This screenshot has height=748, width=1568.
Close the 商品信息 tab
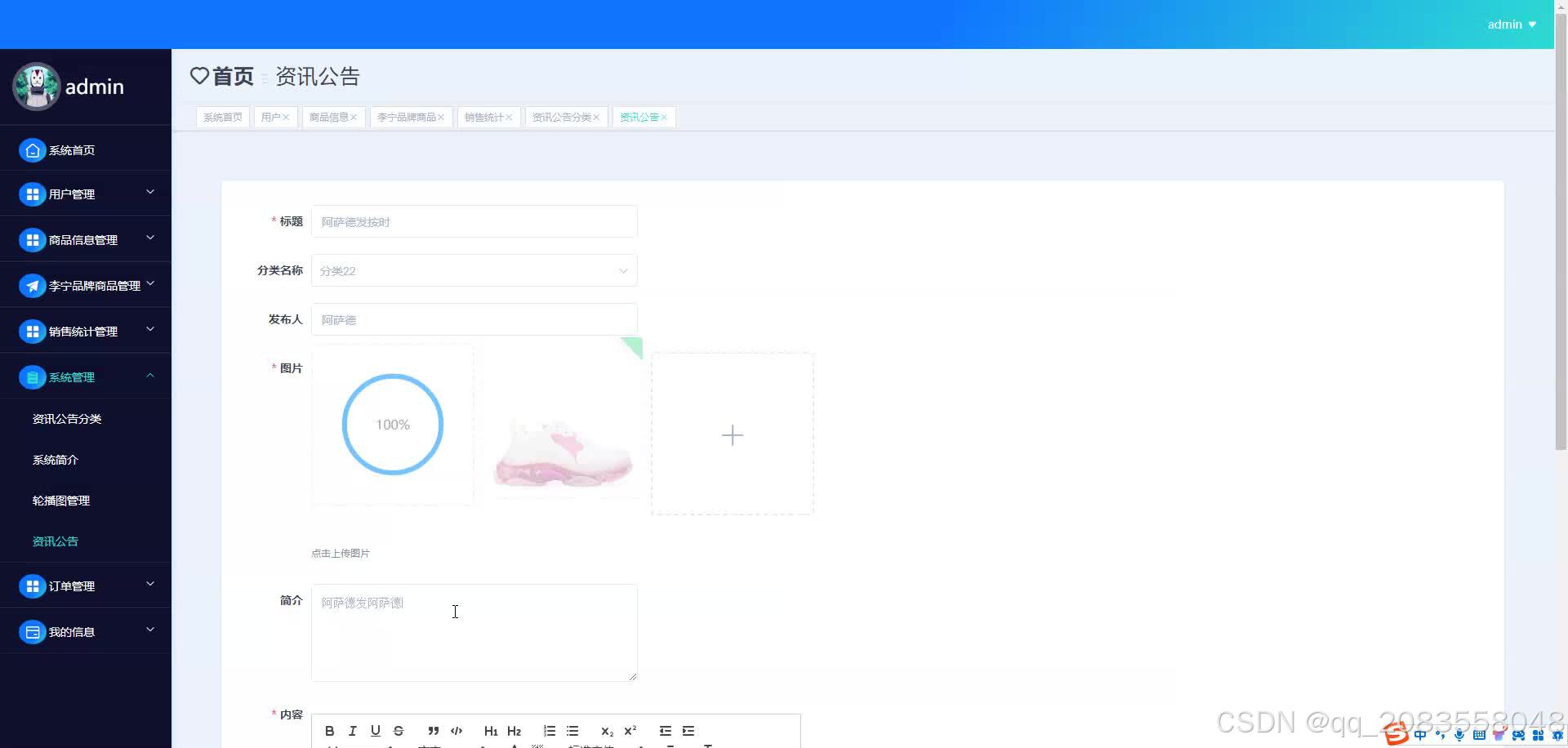click(354, 118)
